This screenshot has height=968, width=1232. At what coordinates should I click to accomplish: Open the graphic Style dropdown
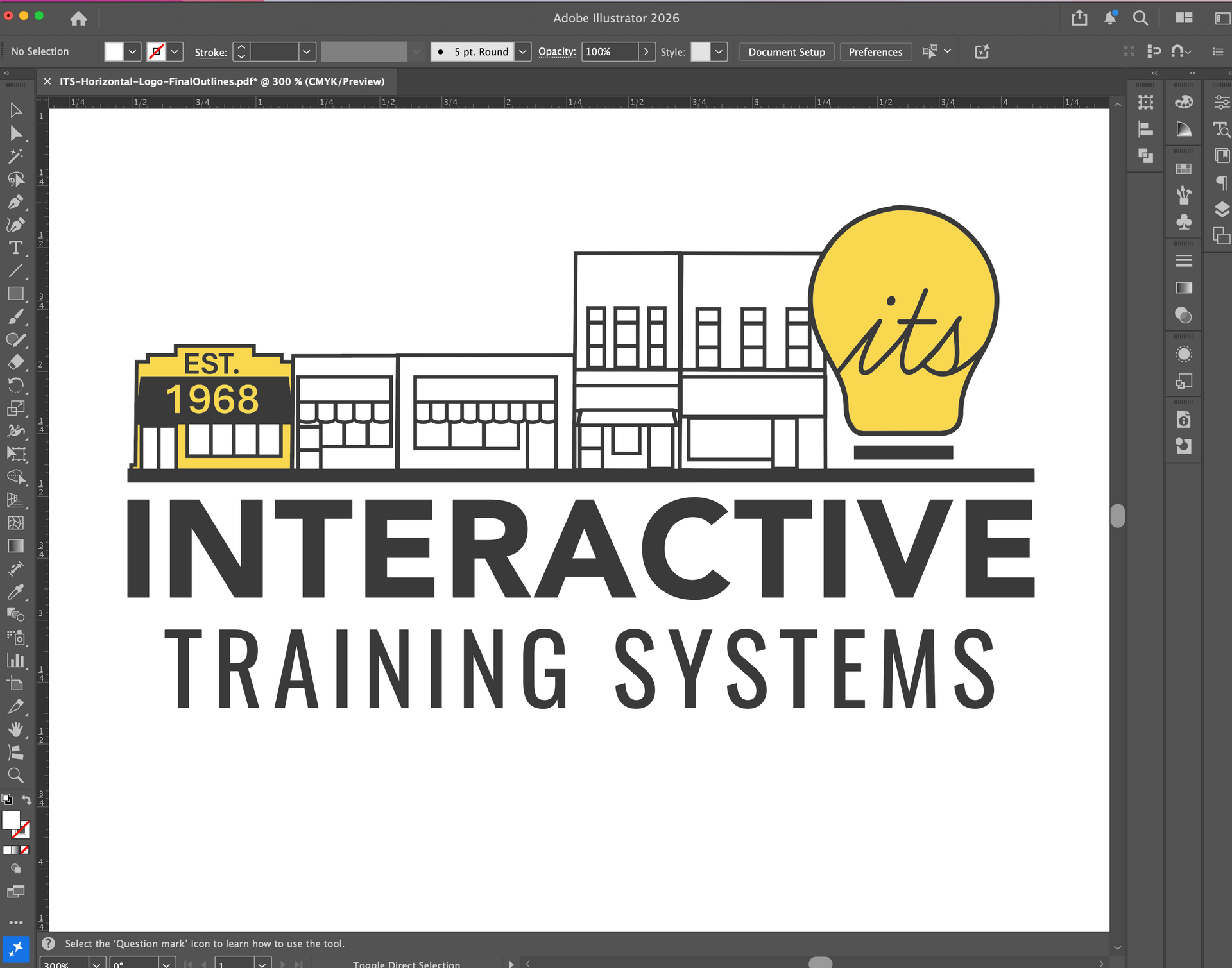tap(719, 51)
